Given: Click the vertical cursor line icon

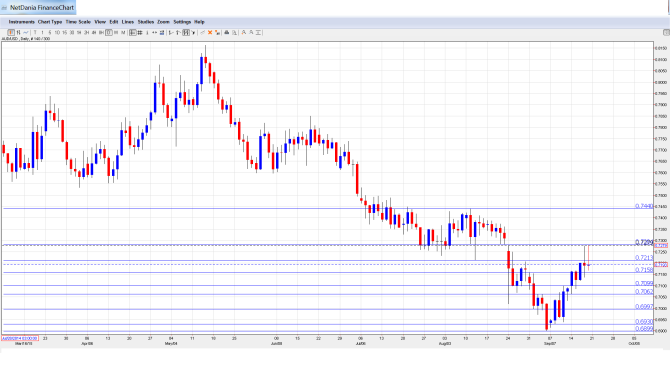Looking at the screenshot, I should [x=147, y=32].
